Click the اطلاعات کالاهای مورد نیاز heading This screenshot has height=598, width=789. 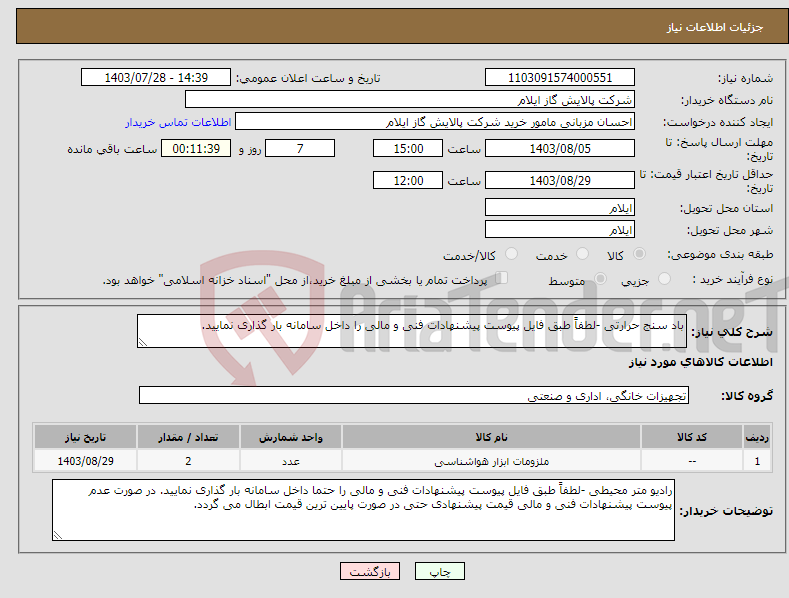click(700, 362)
